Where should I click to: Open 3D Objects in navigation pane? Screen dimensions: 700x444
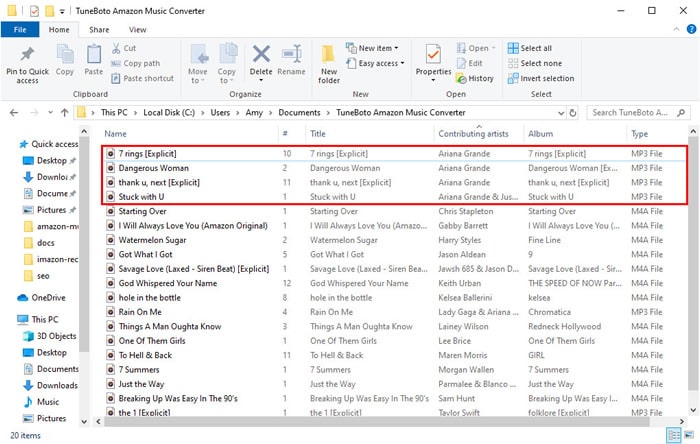click(50, 336)
